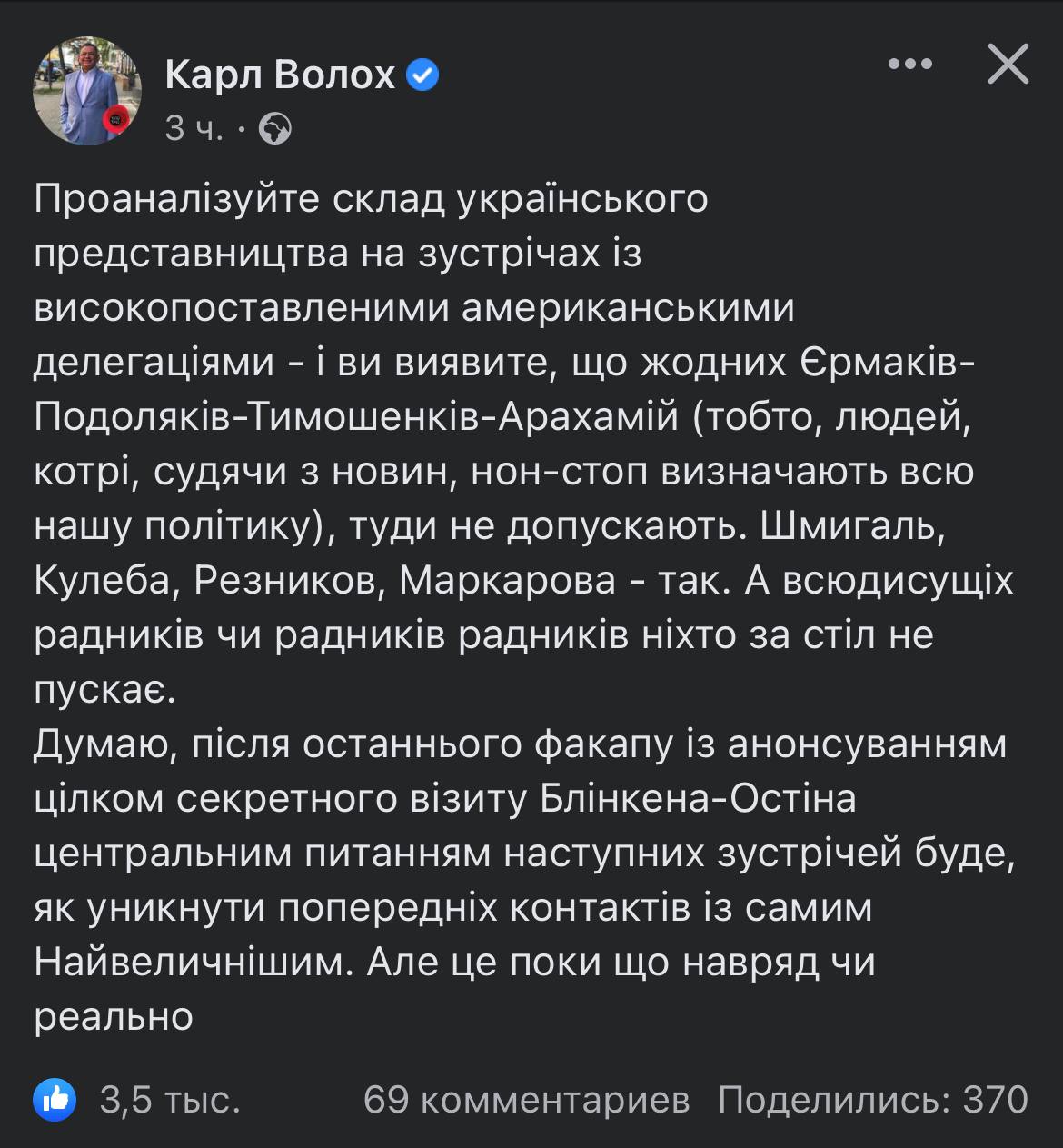Click the globe public audience icon
1063x1148 pixels.
pos(275,129)
